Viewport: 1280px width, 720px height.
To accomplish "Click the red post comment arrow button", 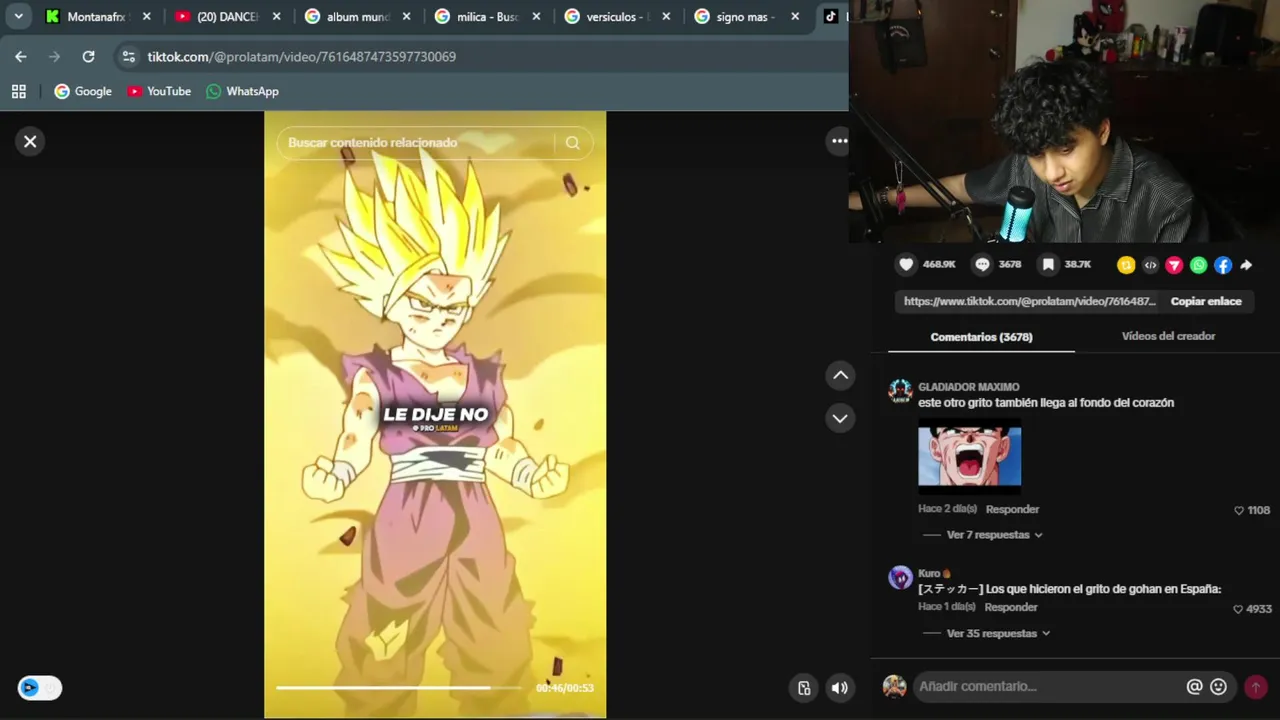I will pyautogui.click(x=1255, y=687).
